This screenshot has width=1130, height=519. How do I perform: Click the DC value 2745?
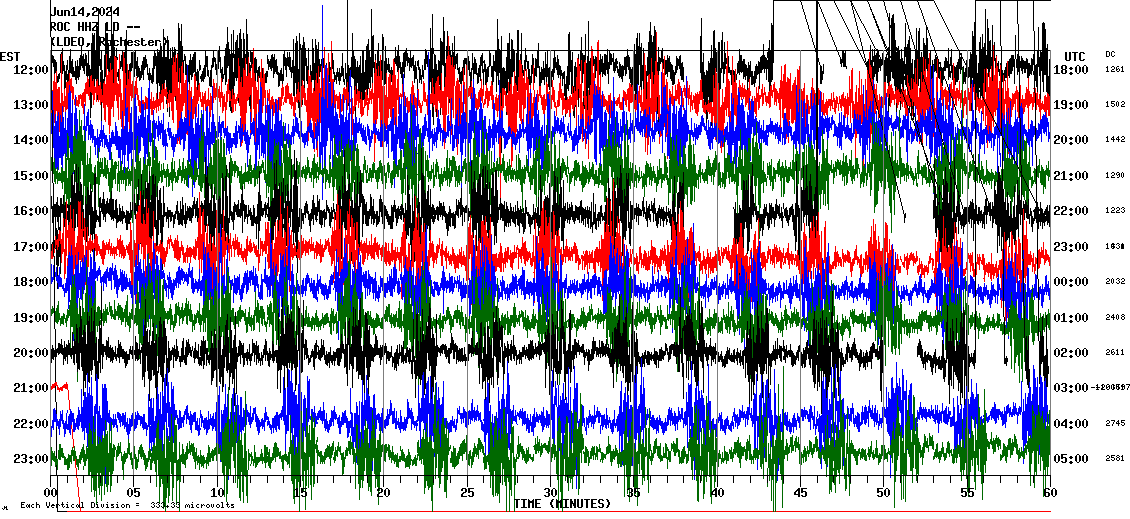tap(1115, 424)
